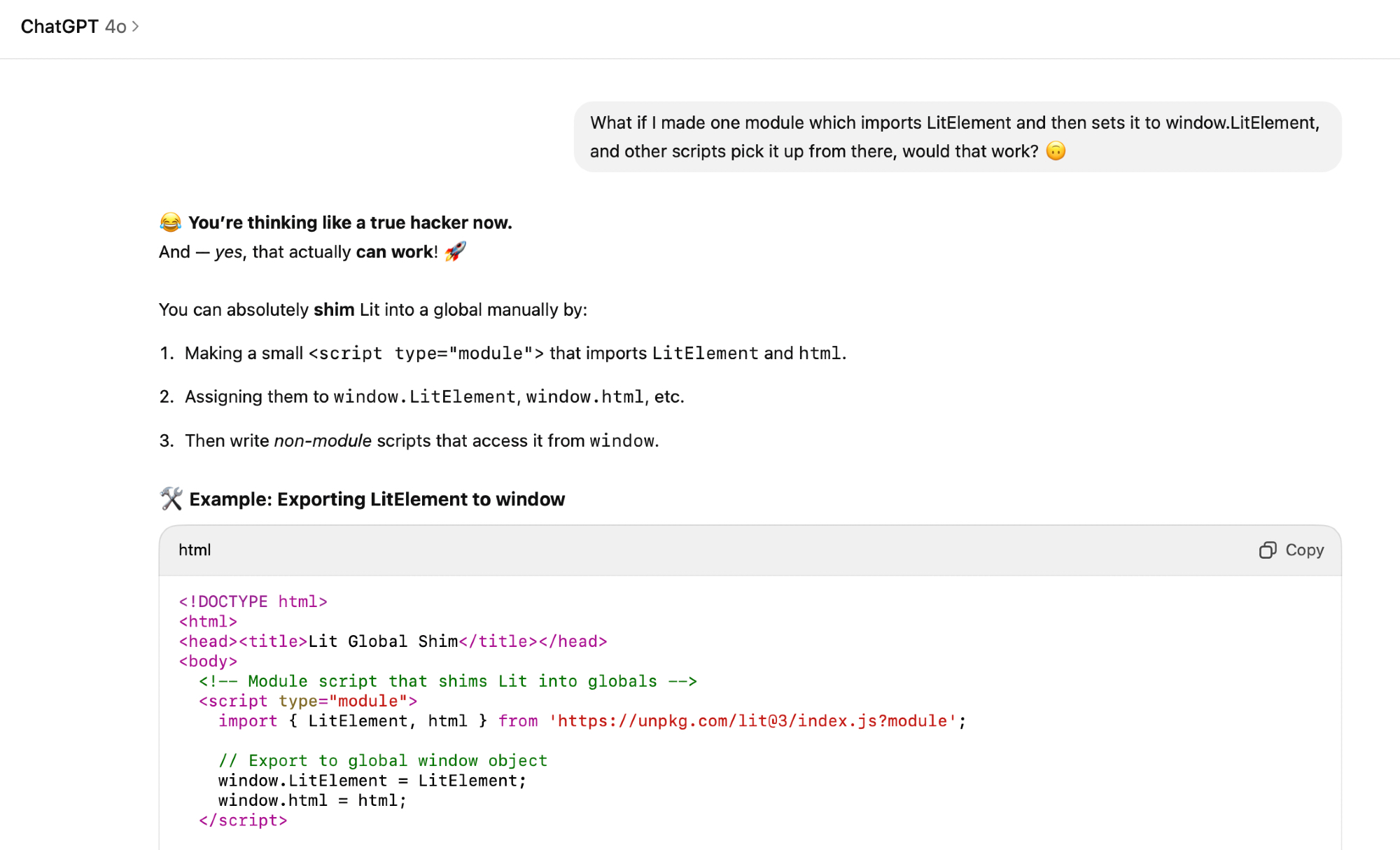Click the rocket emoji after 'can work!'
This screenshot has width=1400, height=850.
pyautogui.click(x=455, y=251)
